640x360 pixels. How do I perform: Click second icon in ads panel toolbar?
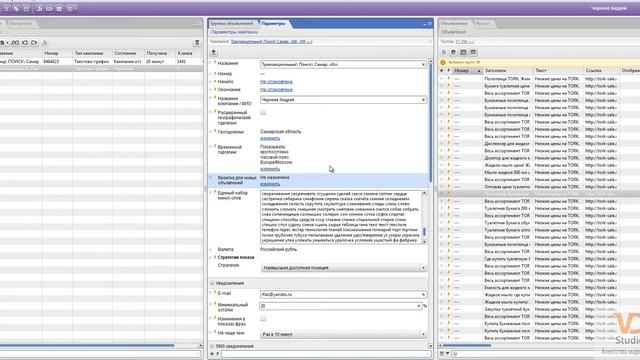point(453,52)
